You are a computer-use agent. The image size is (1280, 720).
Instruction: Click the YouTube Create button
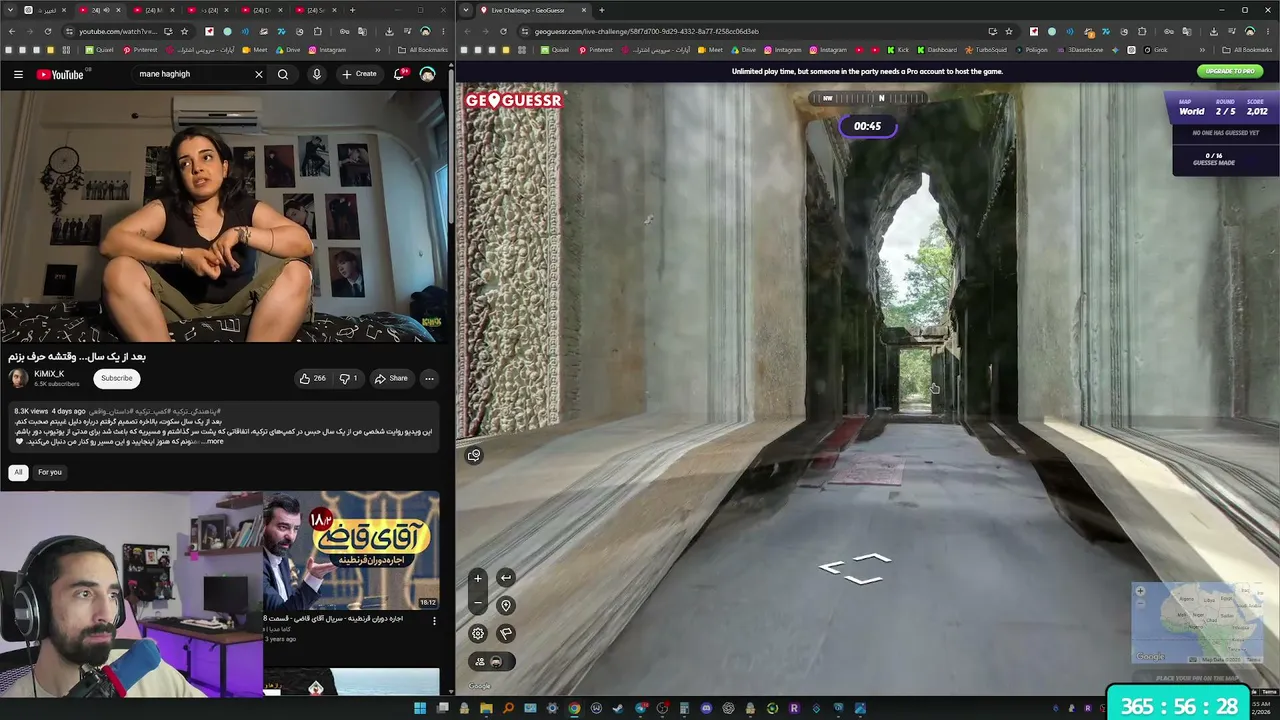point(359,74)
